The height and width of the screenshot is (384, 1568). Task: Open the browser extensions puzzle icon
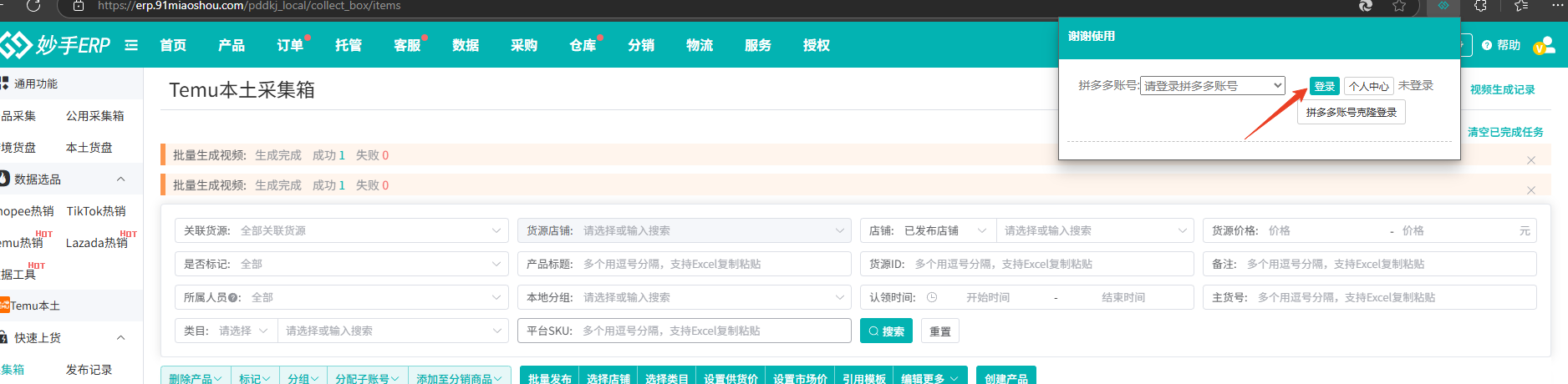click(x=1480, y=5)
